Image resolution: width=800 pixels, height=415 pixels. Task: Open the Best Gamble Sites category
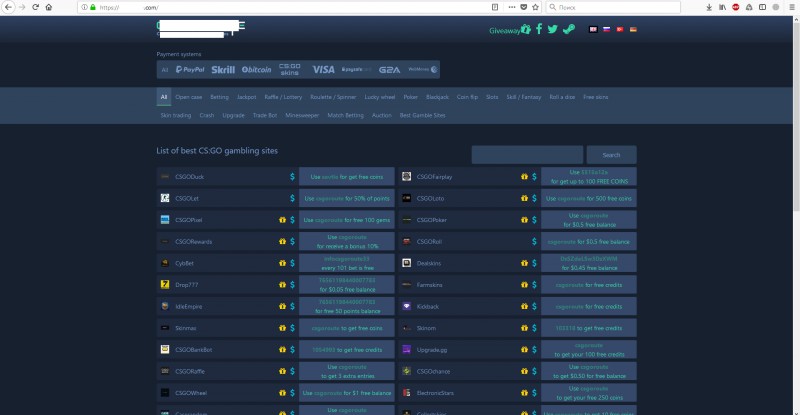pos(422,115)
